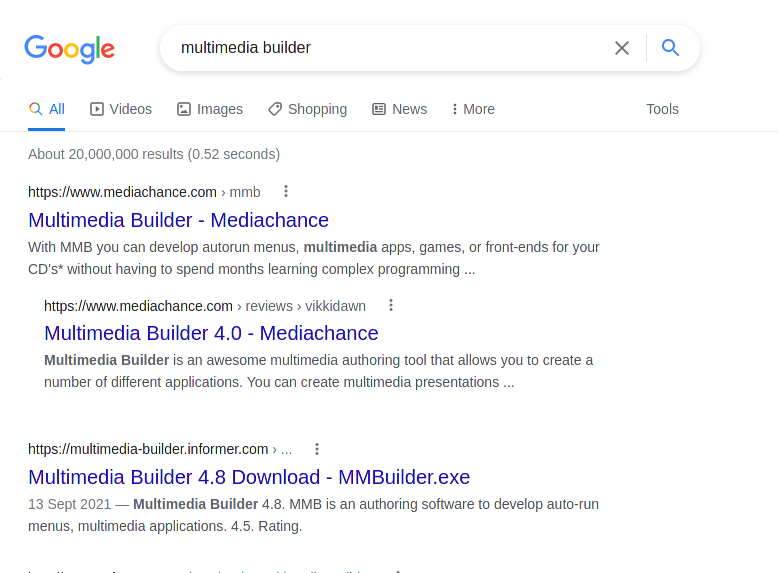
Task: Click the snippet mentioning awesome multimedia authoring tool
Action: pyautogui.click(x=318, y=371)
